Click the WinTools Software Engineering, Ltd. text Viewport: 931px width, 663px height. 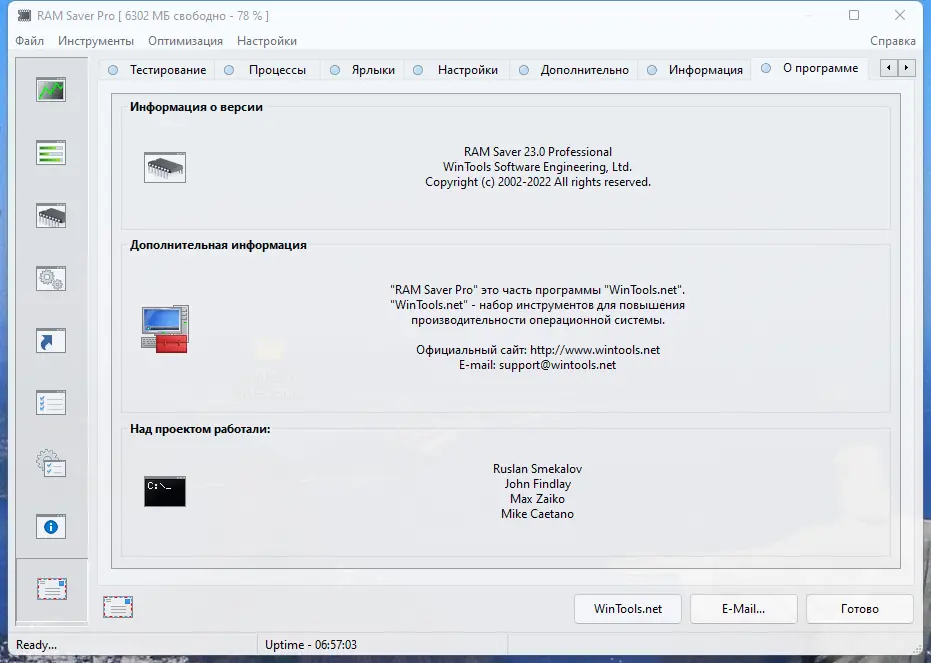point(537,167)
